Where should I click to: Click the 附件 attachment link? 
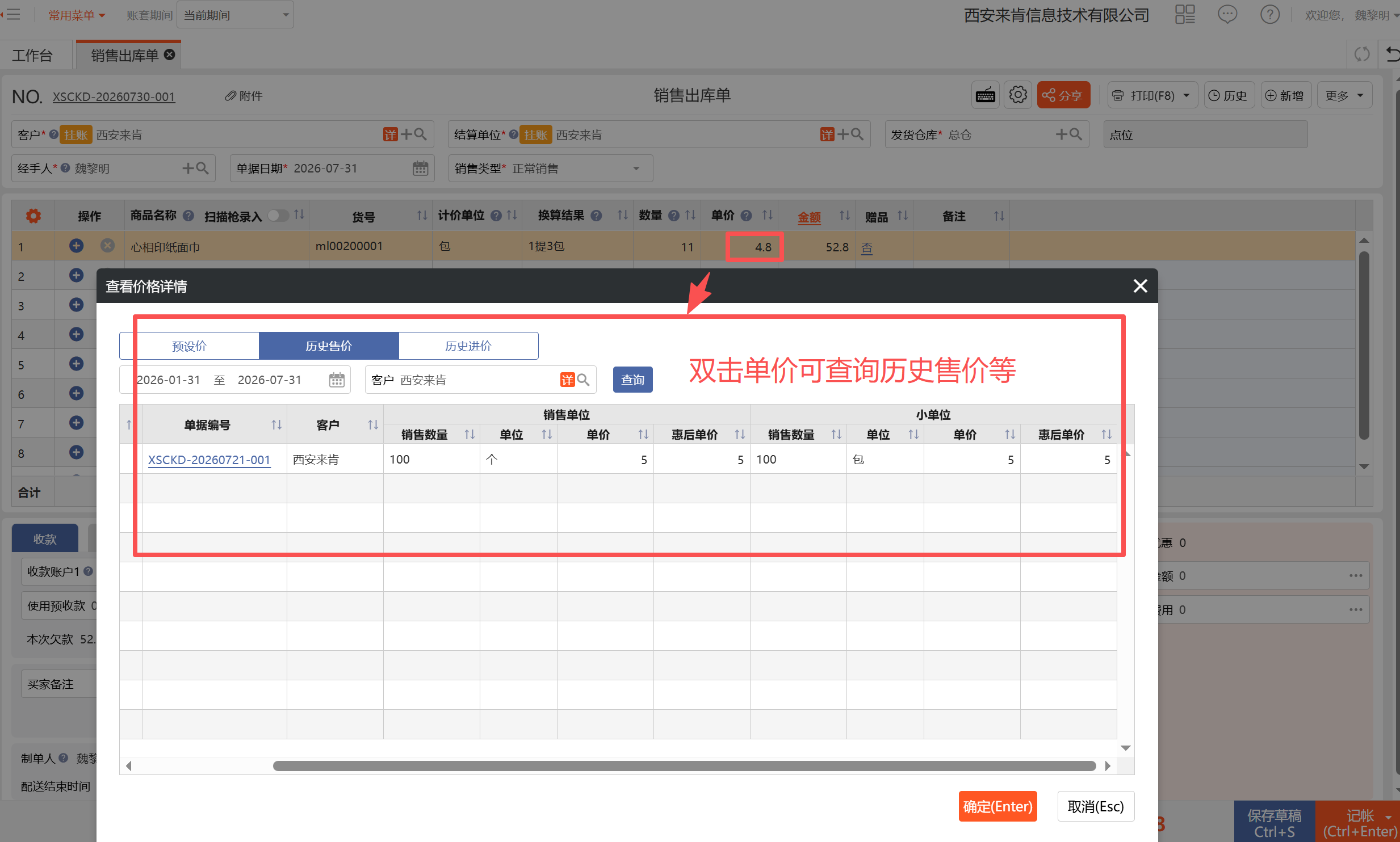(x=244, y=96)
